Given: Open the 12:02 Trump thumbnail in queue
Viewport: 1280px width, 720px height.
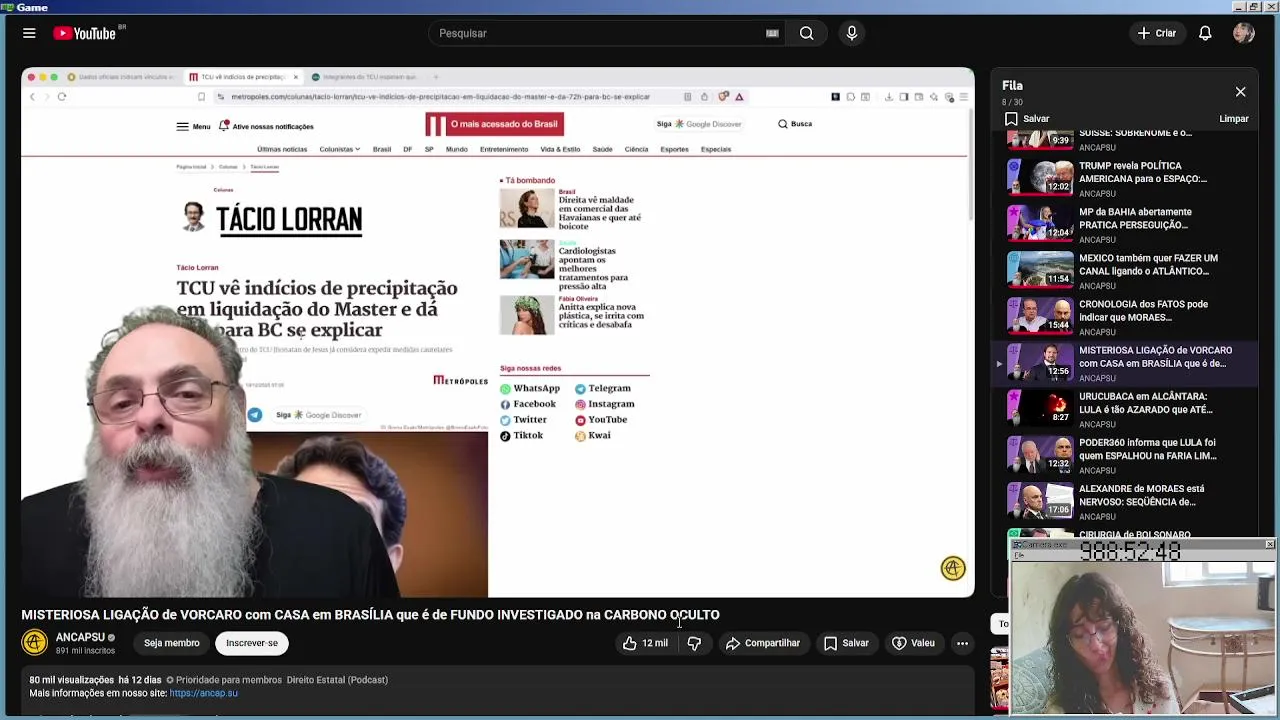Looking at the screenshot, I should 1040,177.
